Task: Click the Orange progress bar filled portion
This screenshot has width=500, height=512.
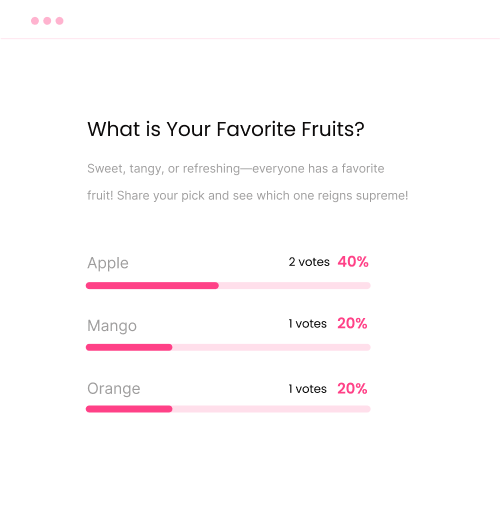Action: 129,409
